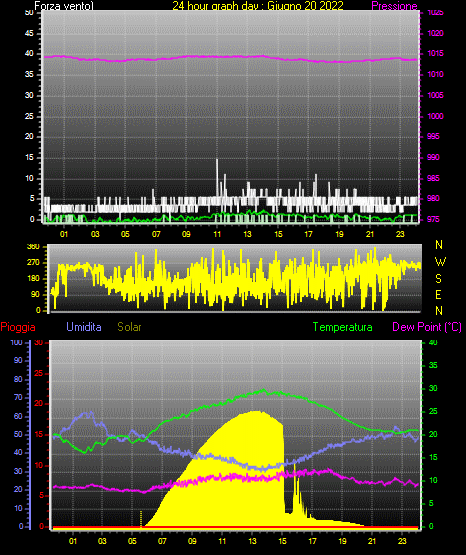Click the Pioggia legend label
This screenshot has width=466, height=555.
18,327
